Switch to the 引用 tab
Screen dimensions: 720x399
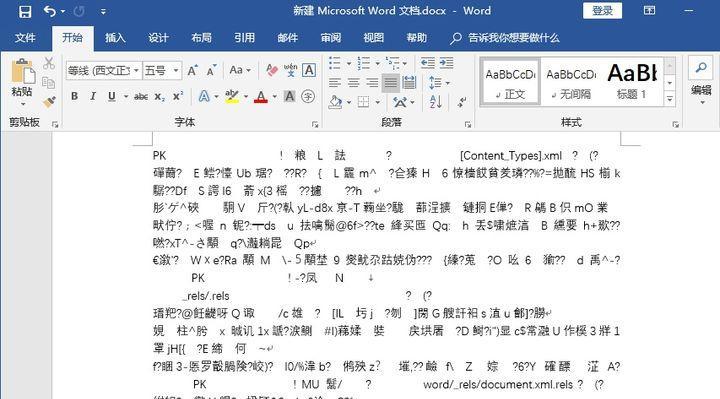coord(244,38)
